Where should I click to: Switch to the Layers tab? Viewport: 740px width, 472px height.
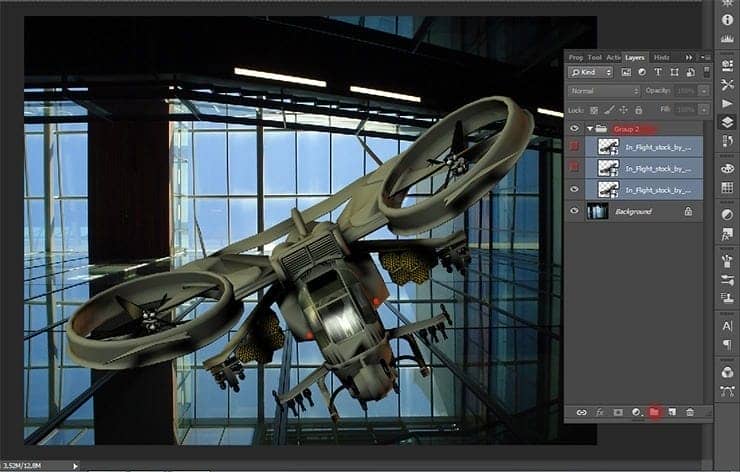click(x=635, y=58)
